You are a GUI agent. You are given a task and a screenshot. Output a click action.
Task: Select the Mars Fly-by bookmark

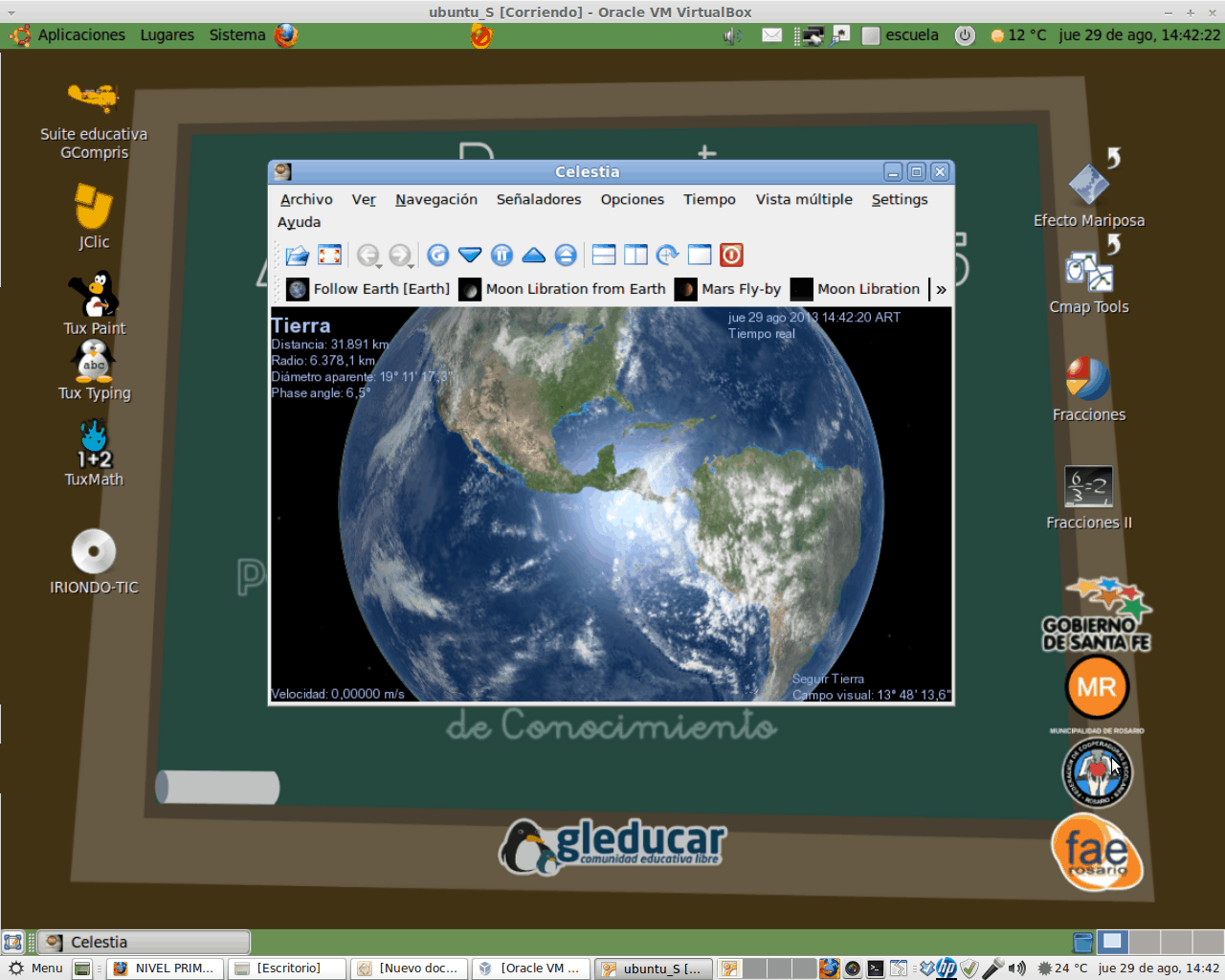[728, 289]
